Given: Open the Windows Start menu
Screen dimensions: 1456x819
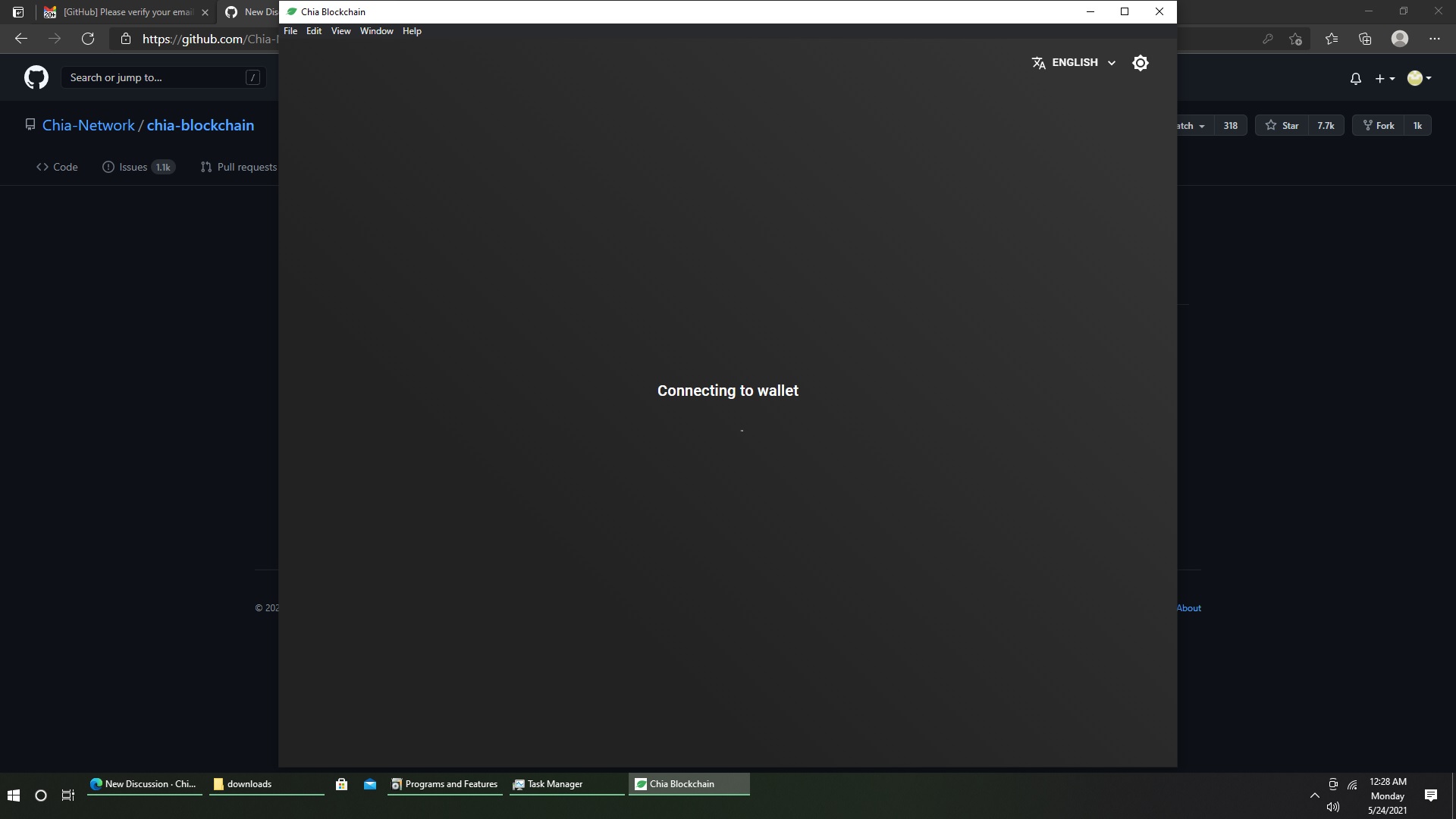Looking at the screenshot, I should pyautogui.click(x=14, y=795).
